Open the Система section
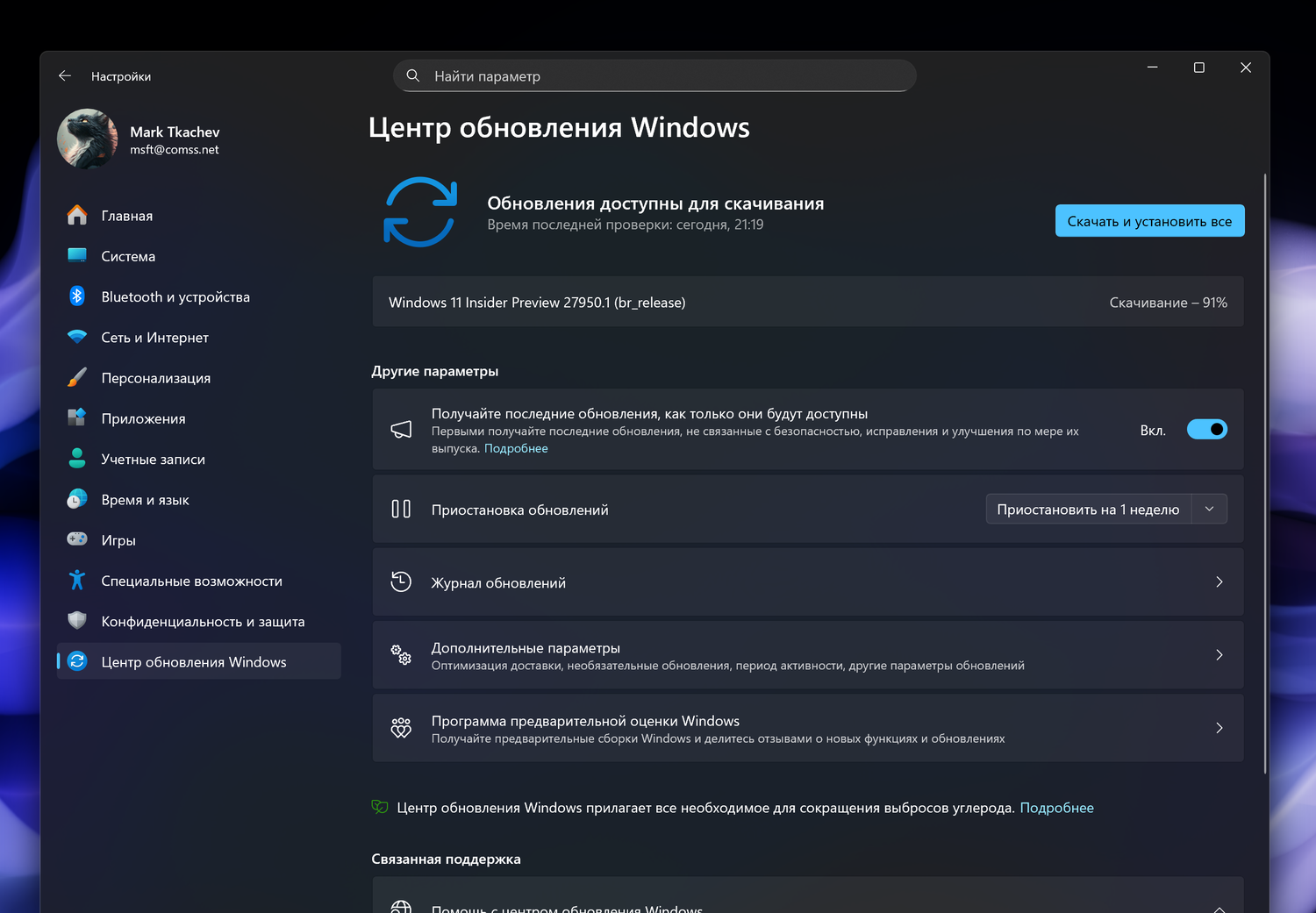 [x=128, y=255]
